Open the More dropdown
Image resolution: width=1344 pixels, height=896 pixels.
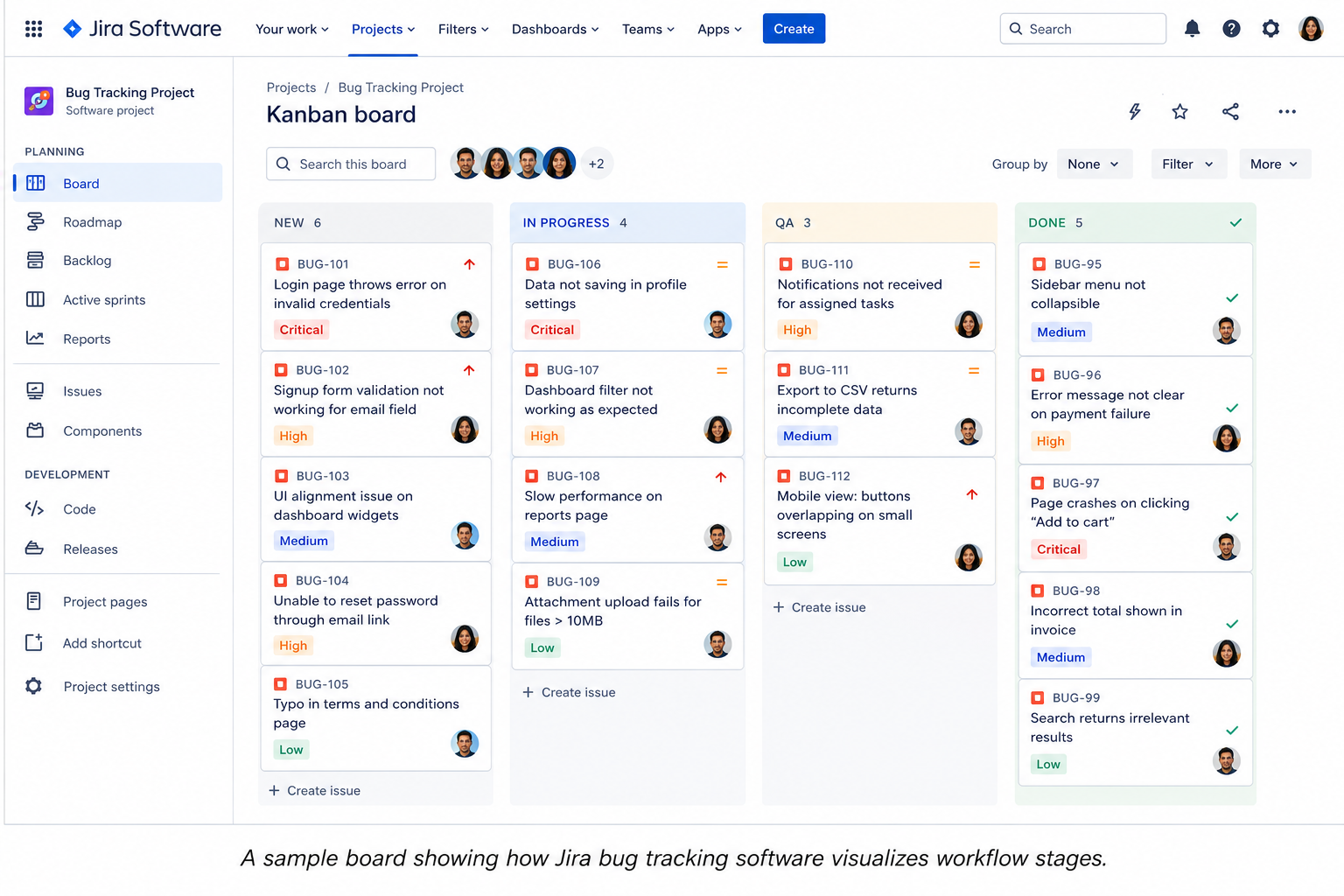coord(1275,164)
